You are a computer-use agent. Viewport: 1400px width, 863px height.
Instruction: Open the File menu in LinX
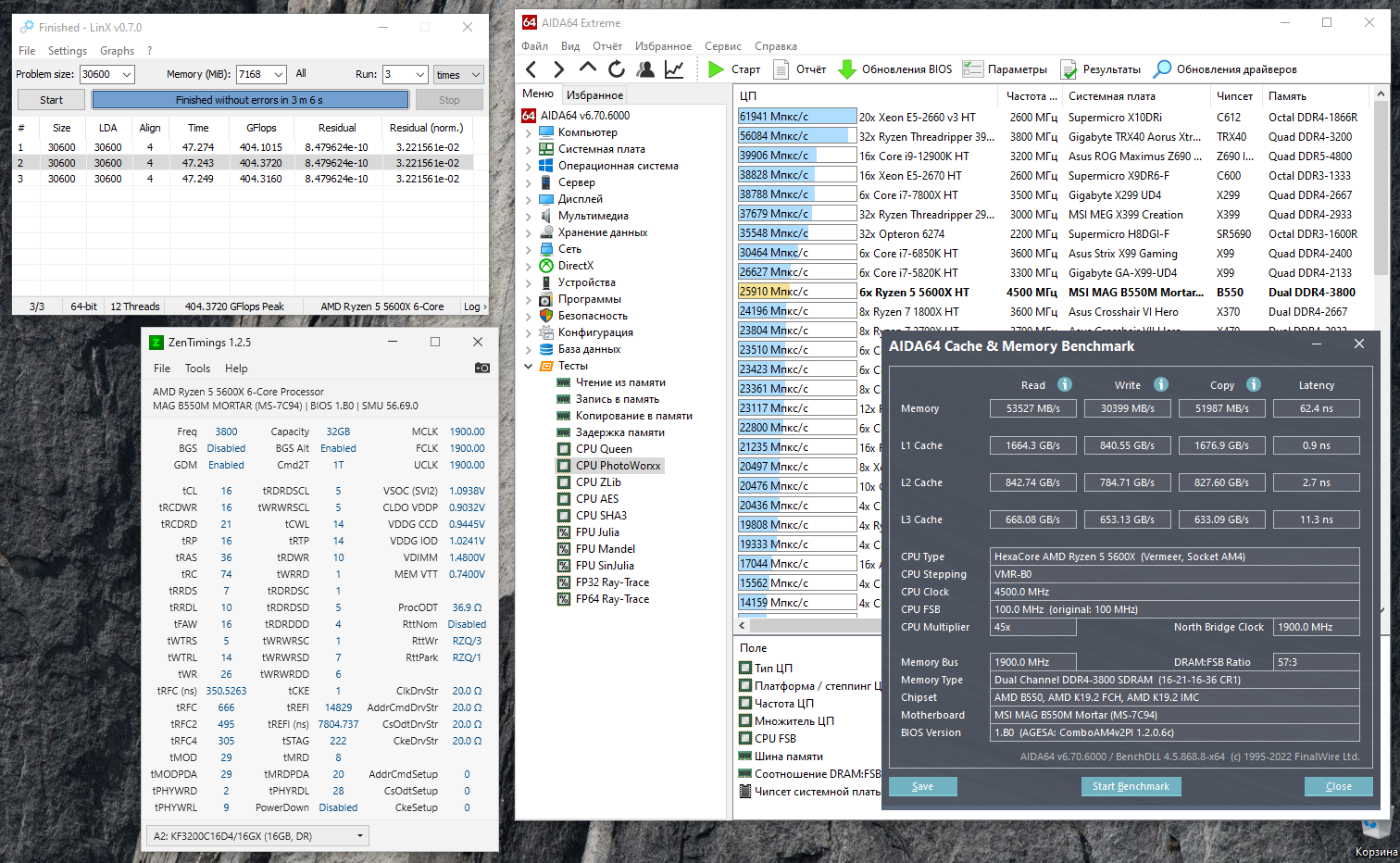tap(27, 51)
